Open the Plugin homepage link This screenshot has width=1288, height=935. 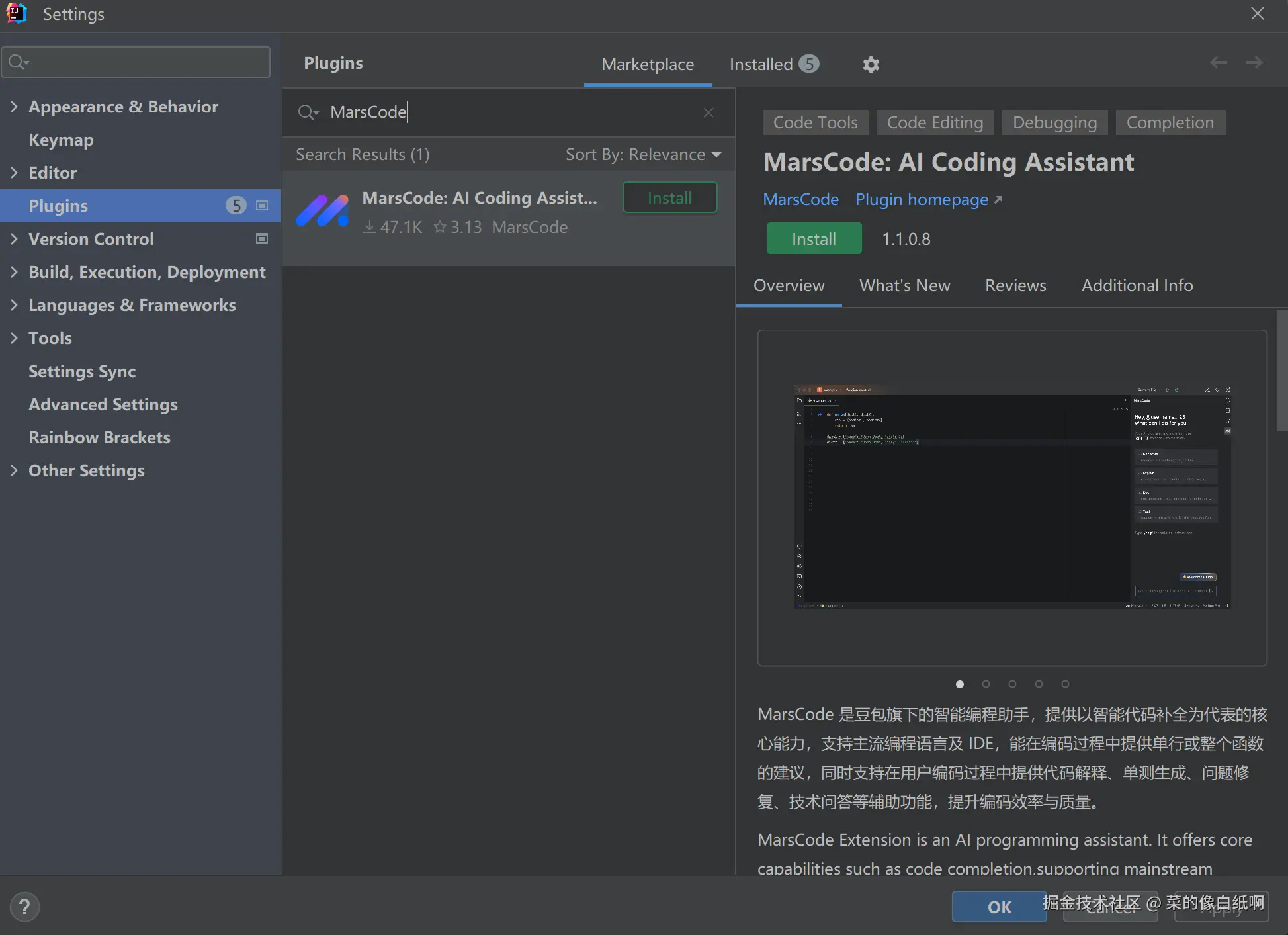pos(929,199)
